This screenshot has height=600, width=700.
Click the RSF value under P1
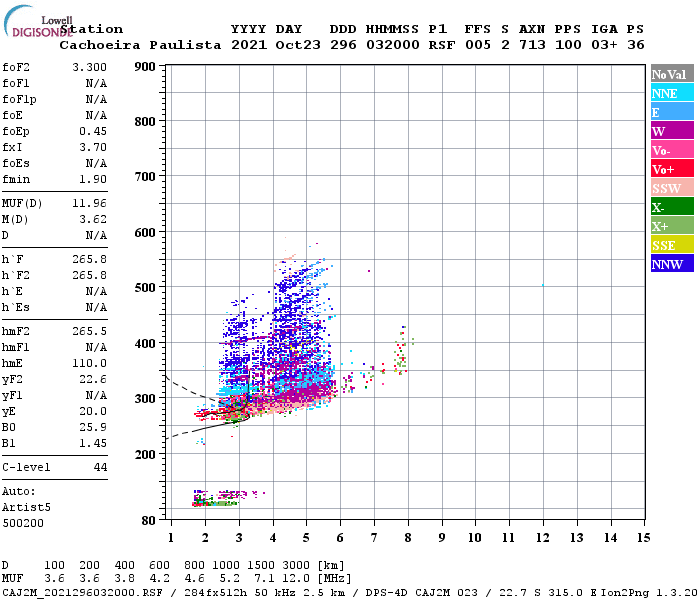coord(442,45)
